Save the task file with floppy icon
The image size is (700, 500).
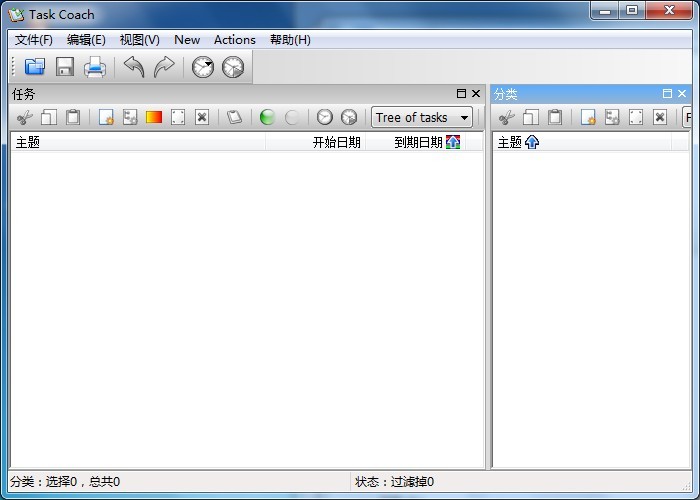[65, 67]
